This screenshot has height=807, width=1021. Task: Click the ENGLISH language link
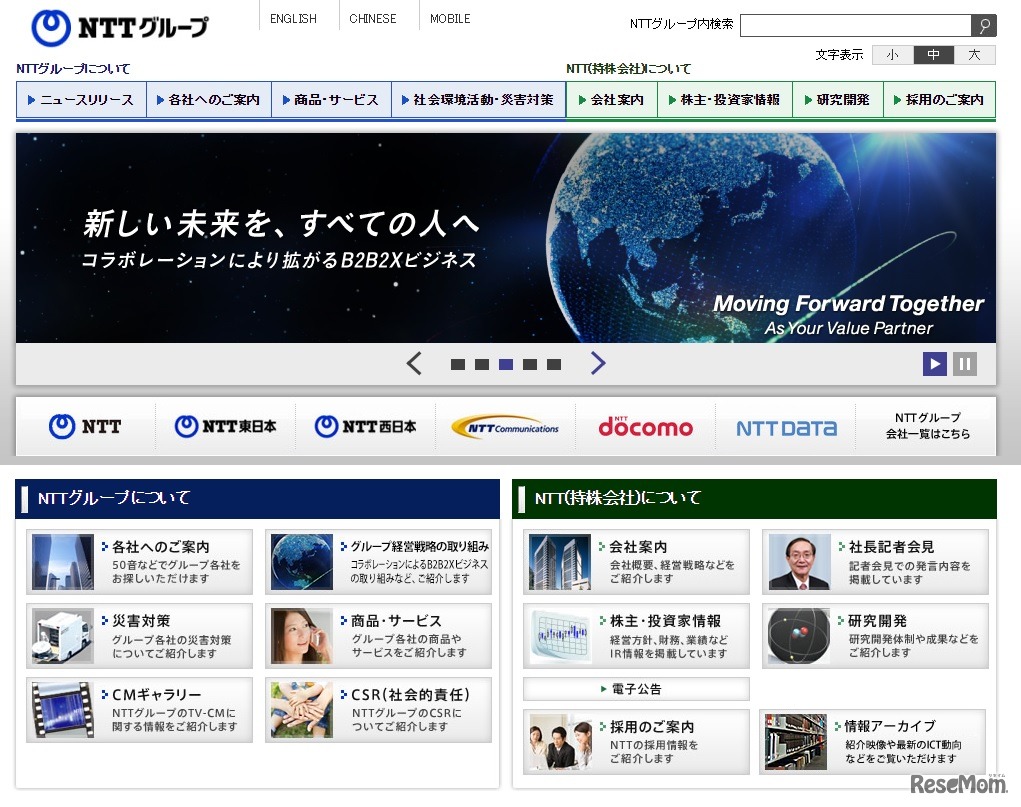pos(294,18)
